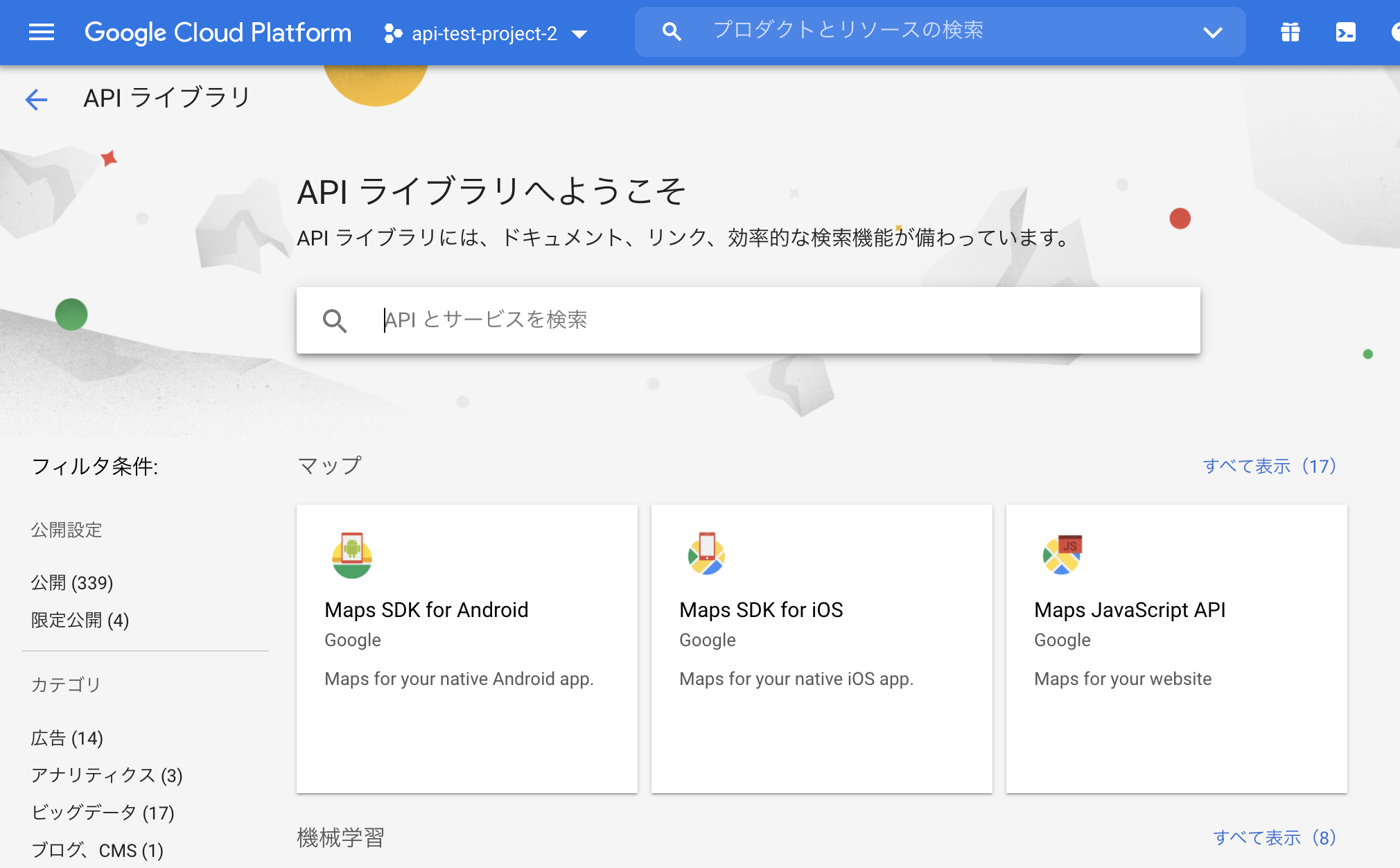
Task: Filter by category ブログ、CMS (1)
Action: point(97,850)
